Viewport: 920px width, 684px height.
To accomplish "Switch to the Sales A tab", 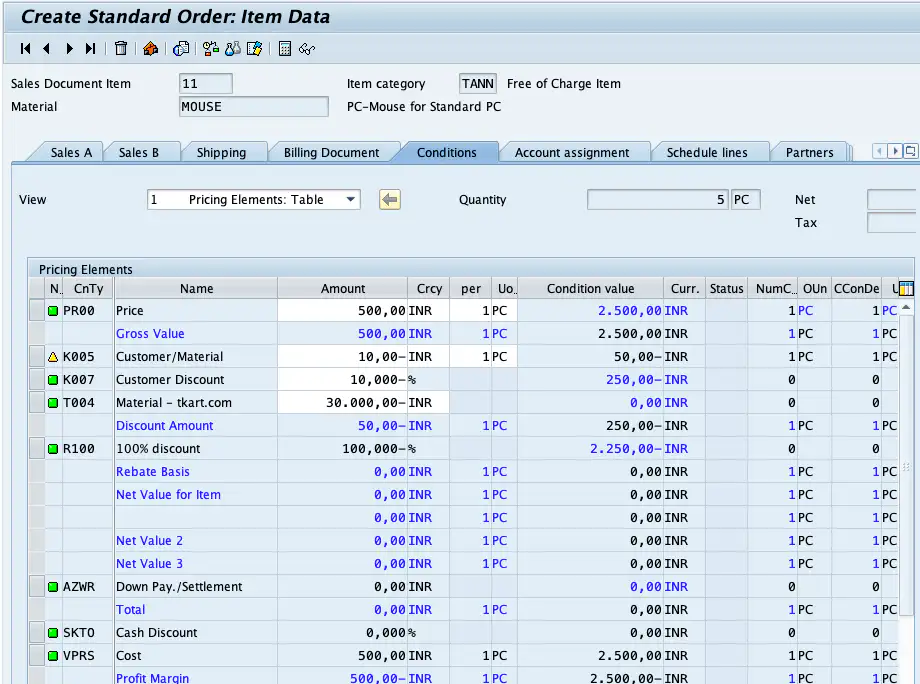I will (x=71, y=153).
